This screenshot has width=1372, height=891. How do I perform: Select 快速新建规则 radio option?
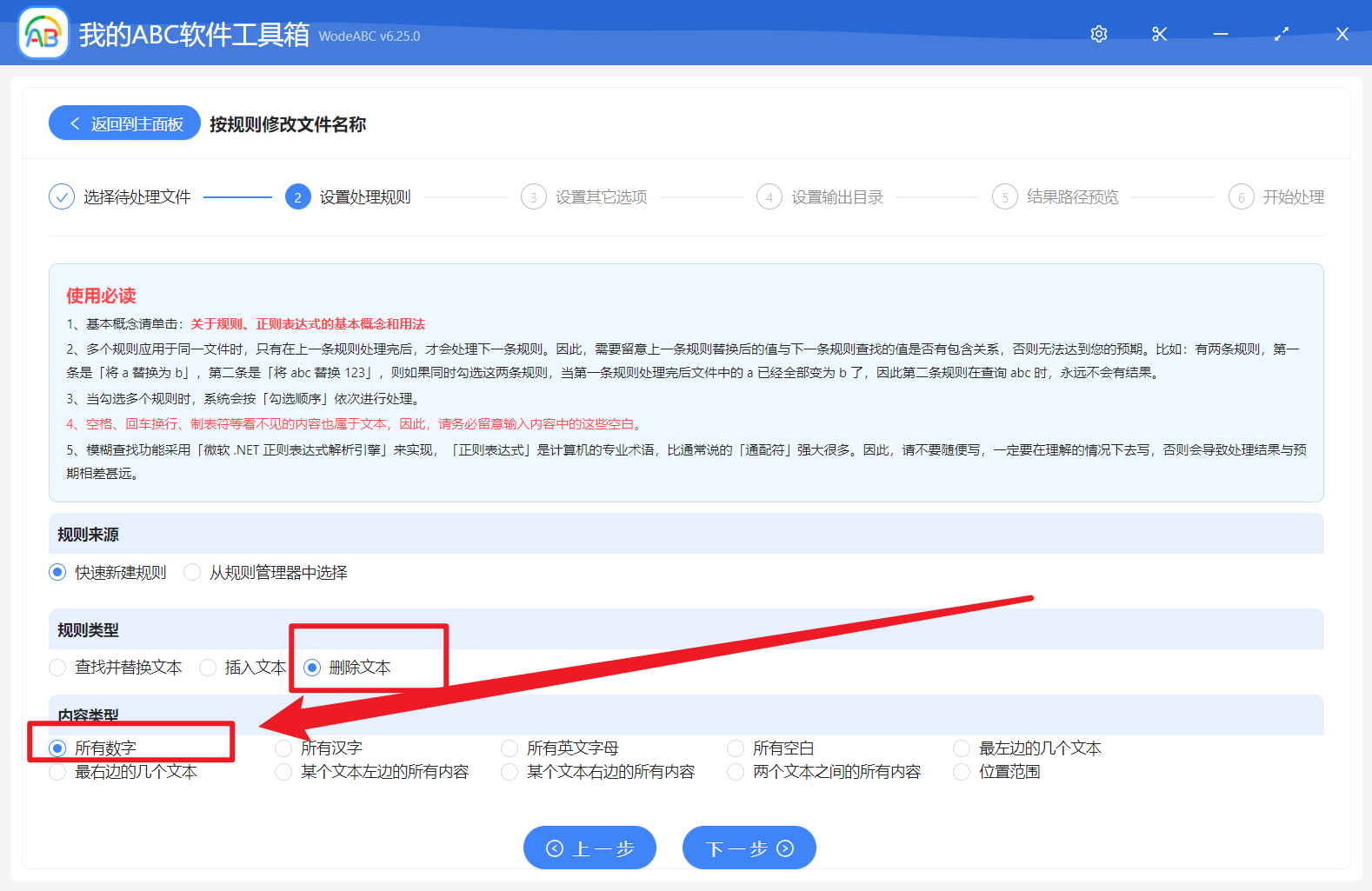109,572
